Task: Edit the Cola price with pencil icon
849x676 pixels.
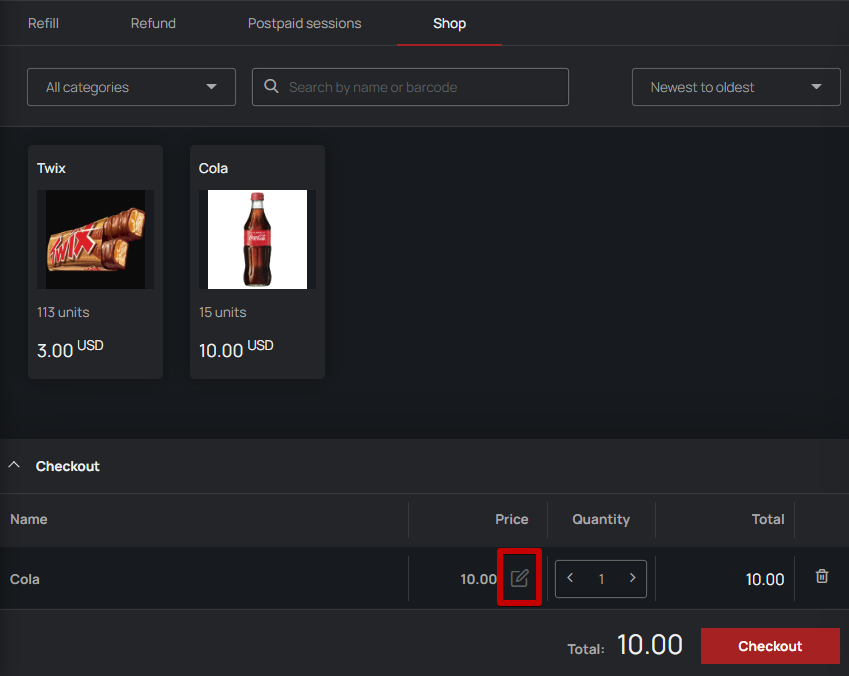Action: [x=519, y=578]
